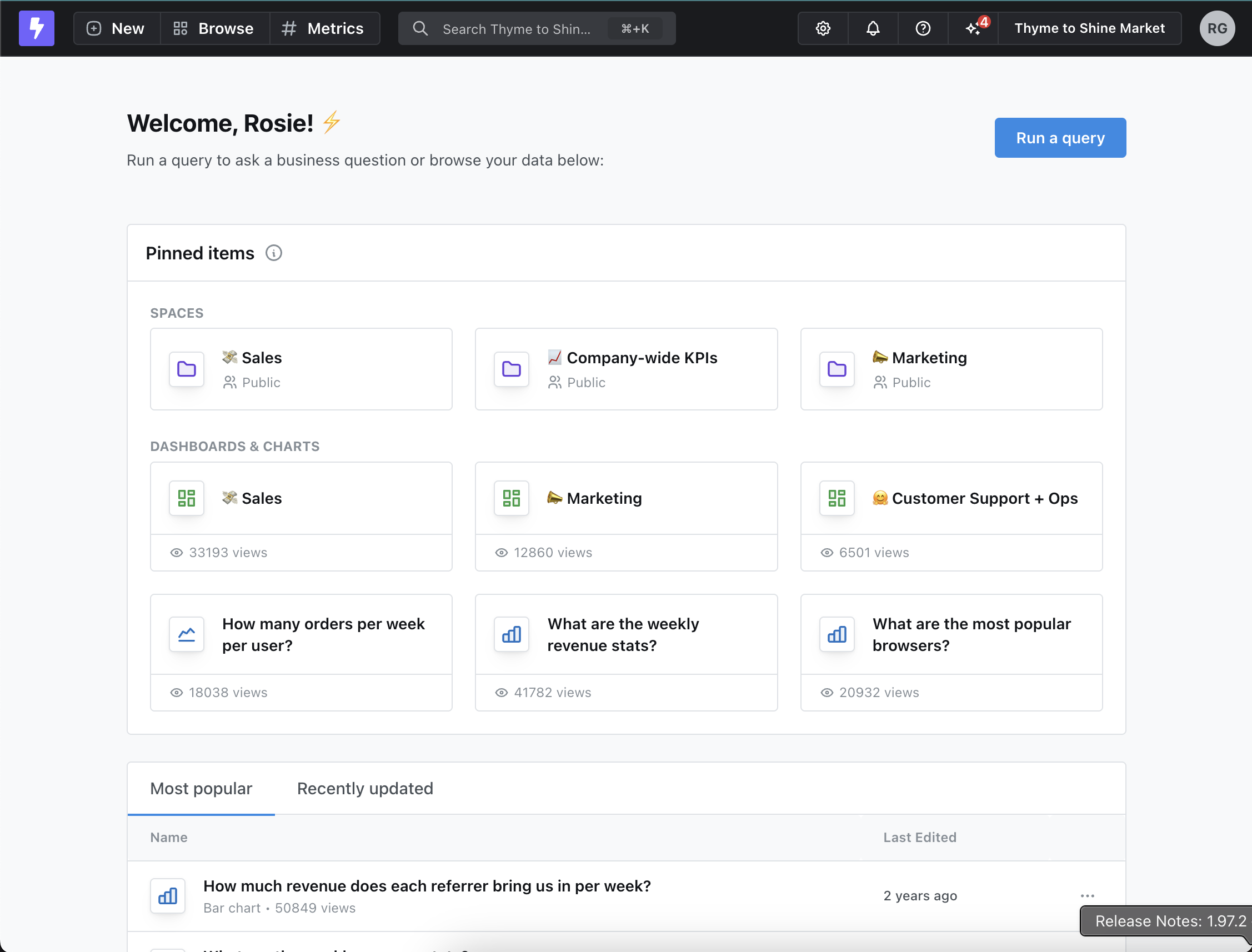Viewport: 1252px width, 952px height.
Task: Open Metrics in the top navigation
Action: [x=324, y=28]
